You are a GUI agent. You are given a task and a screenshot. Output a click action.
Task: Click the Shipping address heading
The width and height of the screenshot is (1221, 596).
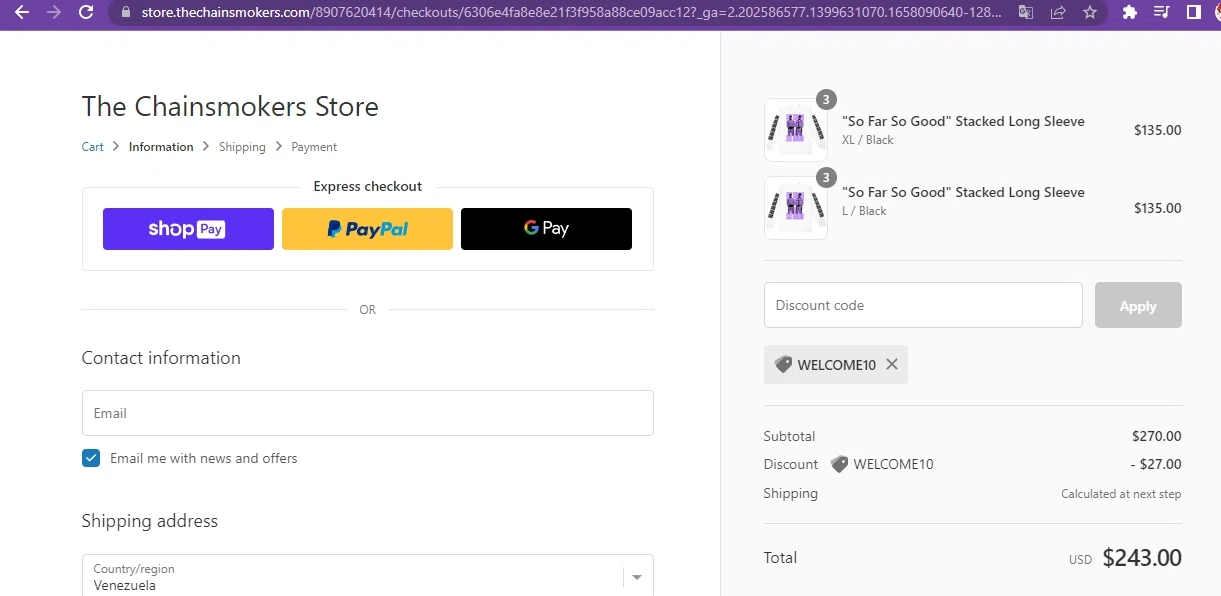[x=150, y=521]
